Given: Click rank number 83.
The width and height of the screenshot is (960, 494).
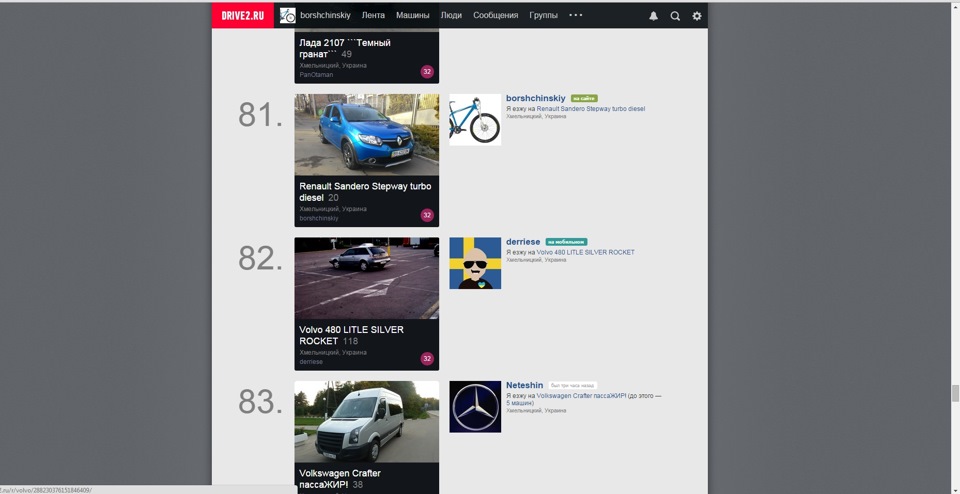Looking at the screenshot, I should pos(260,402).
